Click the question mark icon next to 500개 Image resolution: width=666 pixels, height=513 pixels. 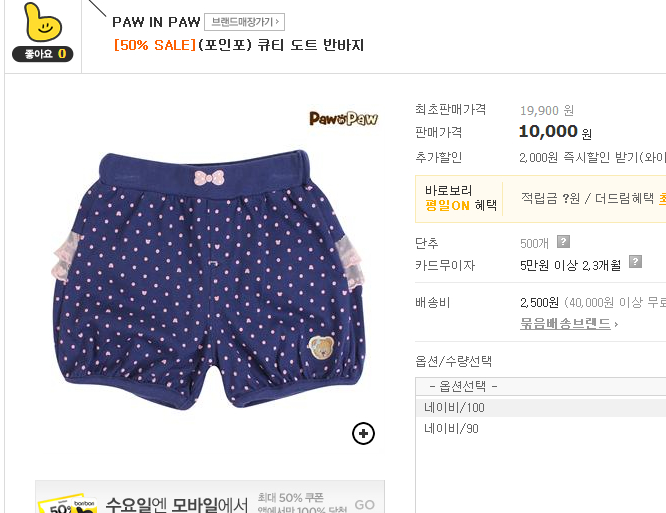coord(563,242)
